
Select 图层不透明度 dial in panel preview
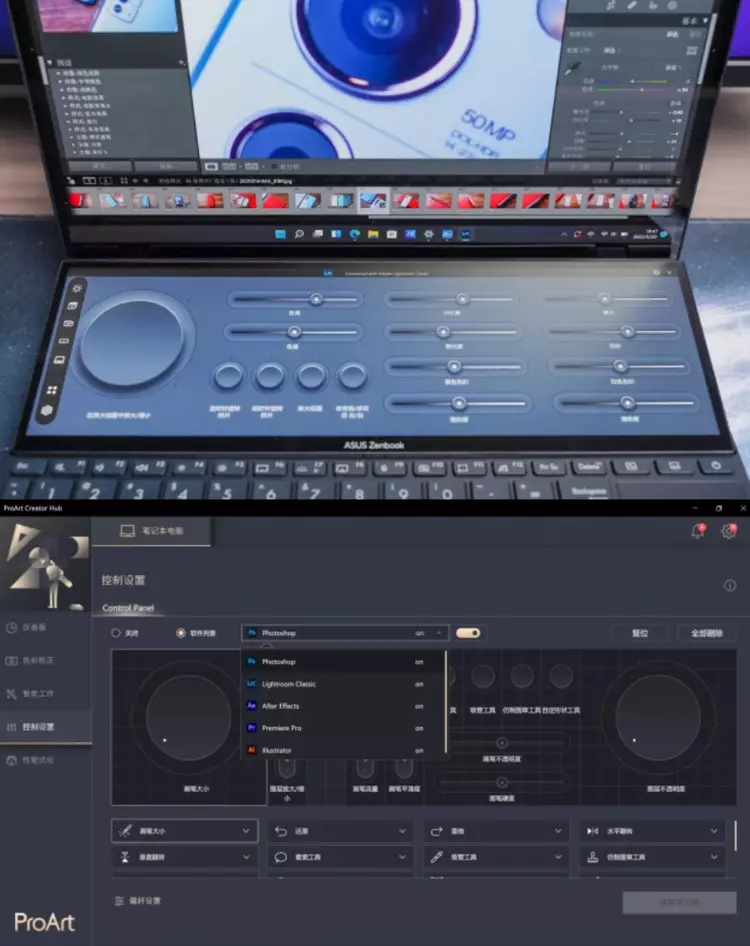[657, 717]
